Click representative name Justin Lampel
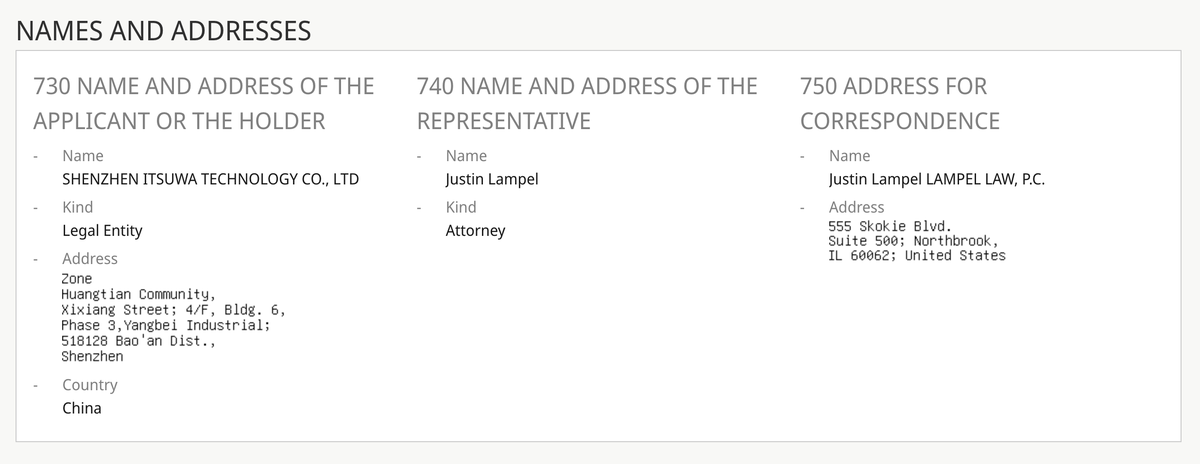Screen dimensions: 1200x464 click(492, 180)
